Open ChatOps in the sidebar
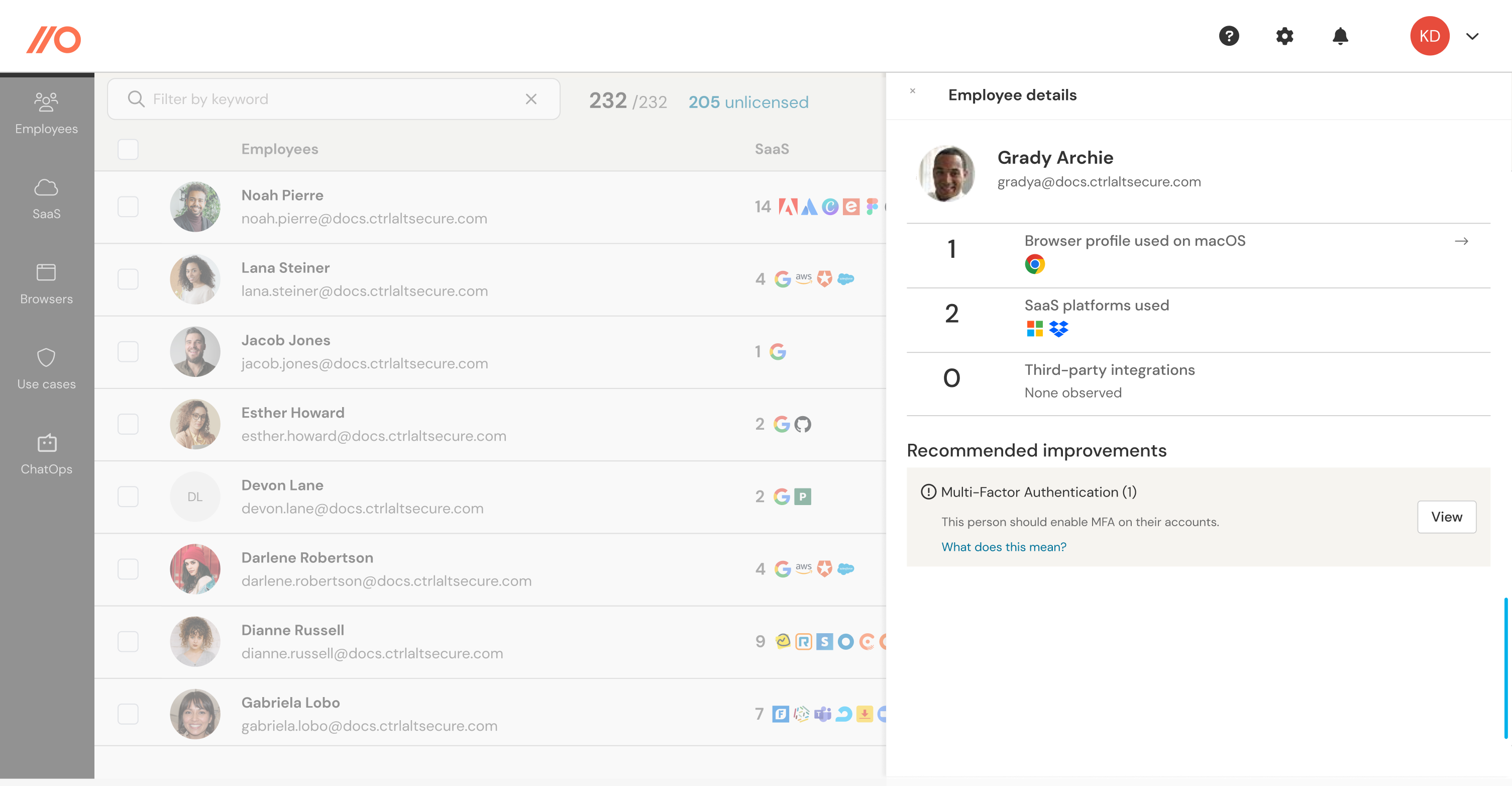 click(46, 454)
